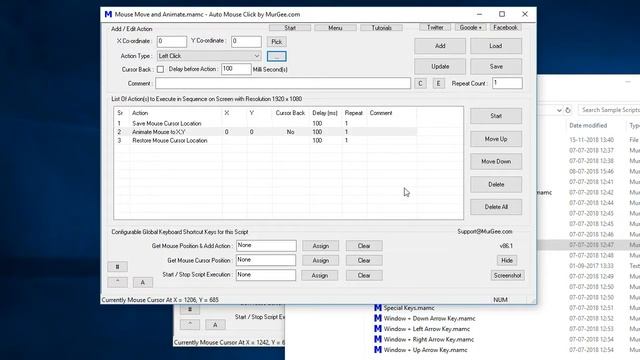Click the Save script button
The height and width of the screenshot is (360, 640).
click(496, 67)
